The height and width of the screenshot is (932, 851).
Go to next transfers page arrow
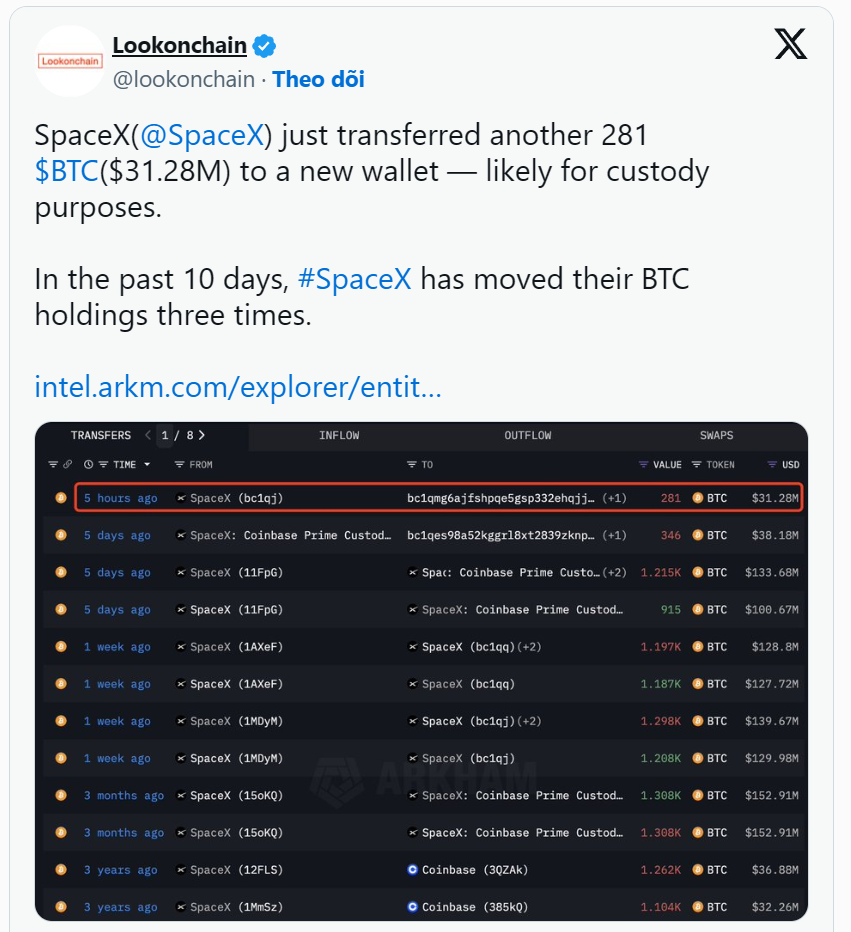click(x=202, y=435)
